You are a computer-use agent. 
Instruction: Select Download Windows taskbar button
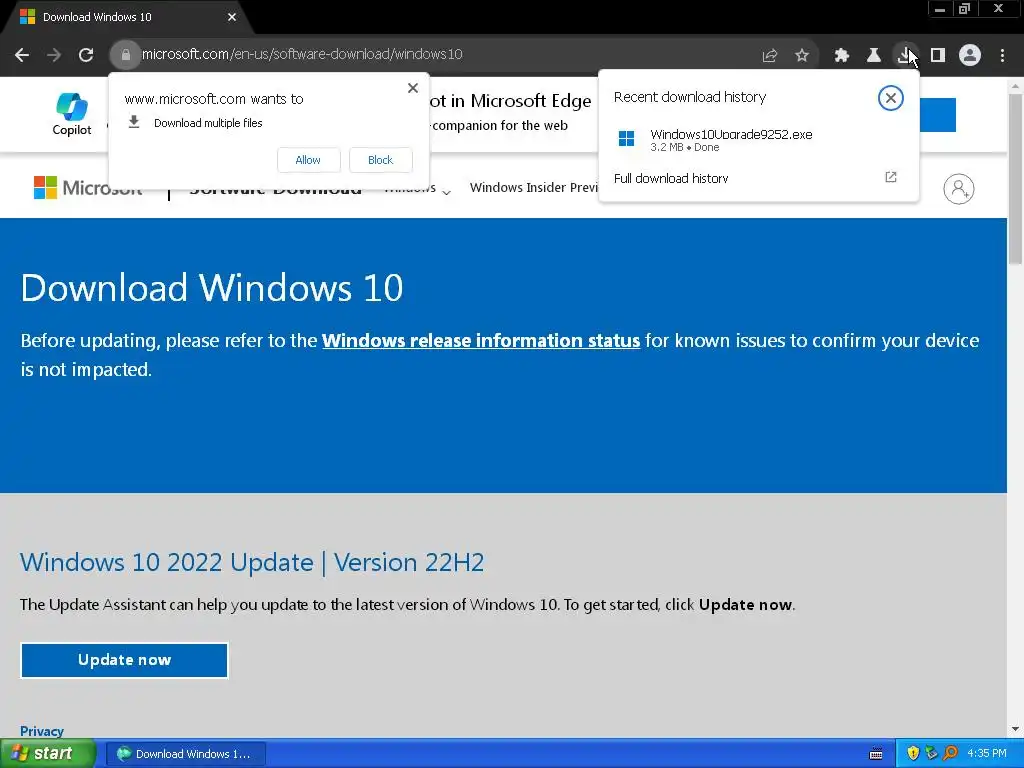(x=185, y=754)
